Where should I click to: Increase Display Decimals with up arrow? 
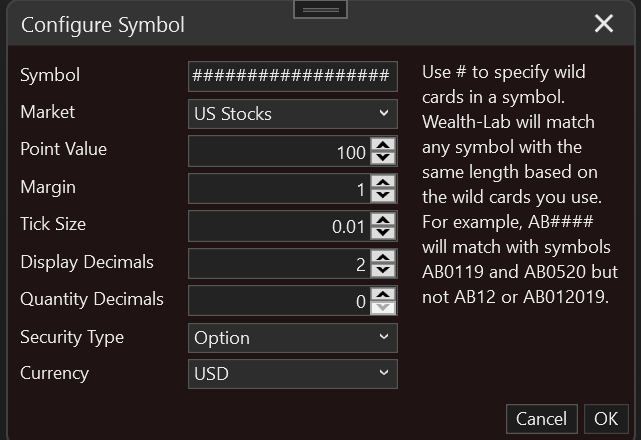click(x=383, y=257)
